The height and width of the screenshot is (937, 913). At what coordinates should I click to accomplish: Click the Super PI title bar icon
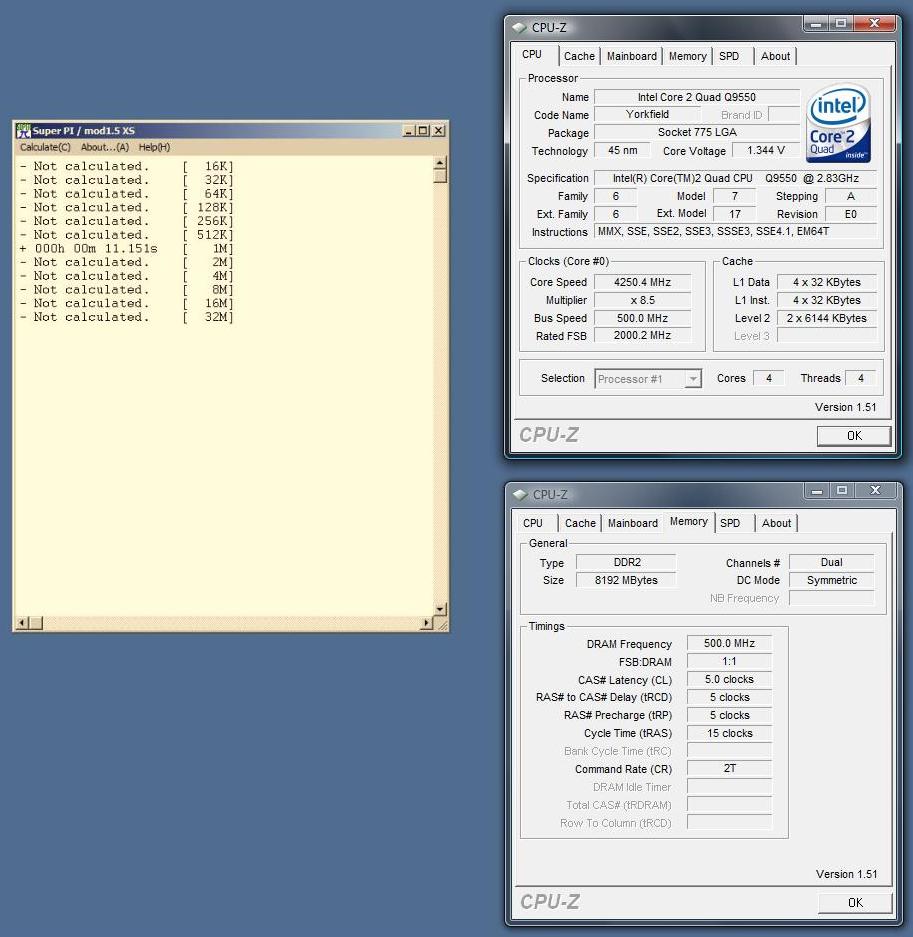click(23, 131)
